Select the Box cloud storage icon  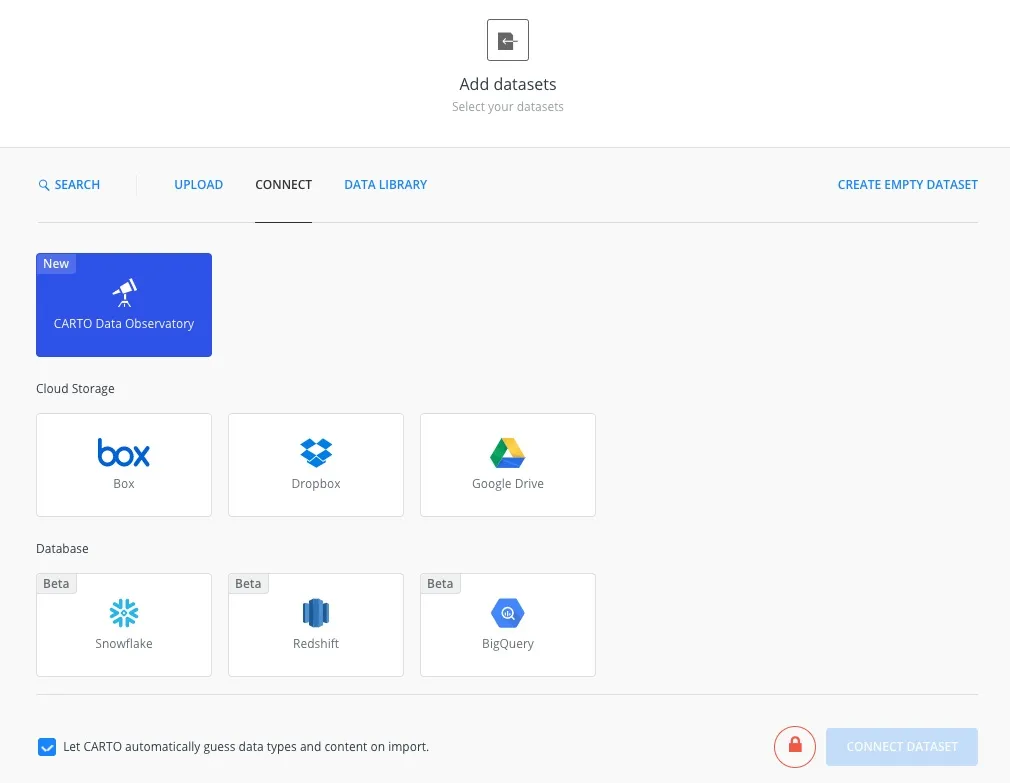(x=123, y=453)
